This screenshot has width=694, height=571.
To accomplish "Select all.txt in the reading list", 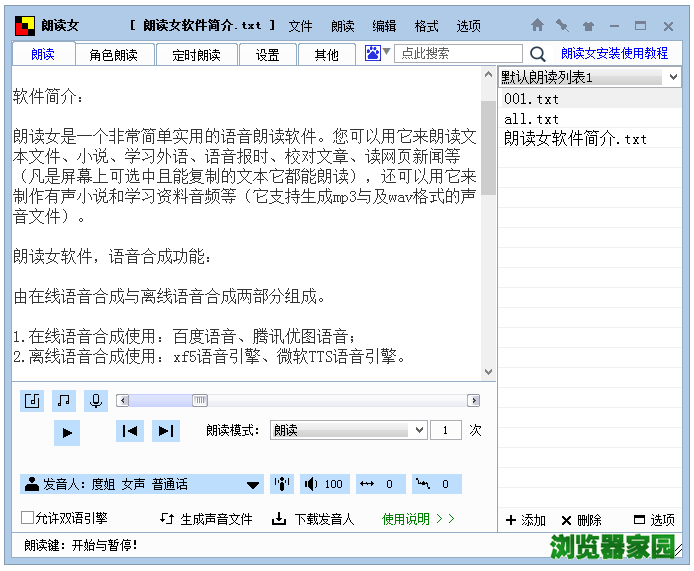I will click(532, 119).
